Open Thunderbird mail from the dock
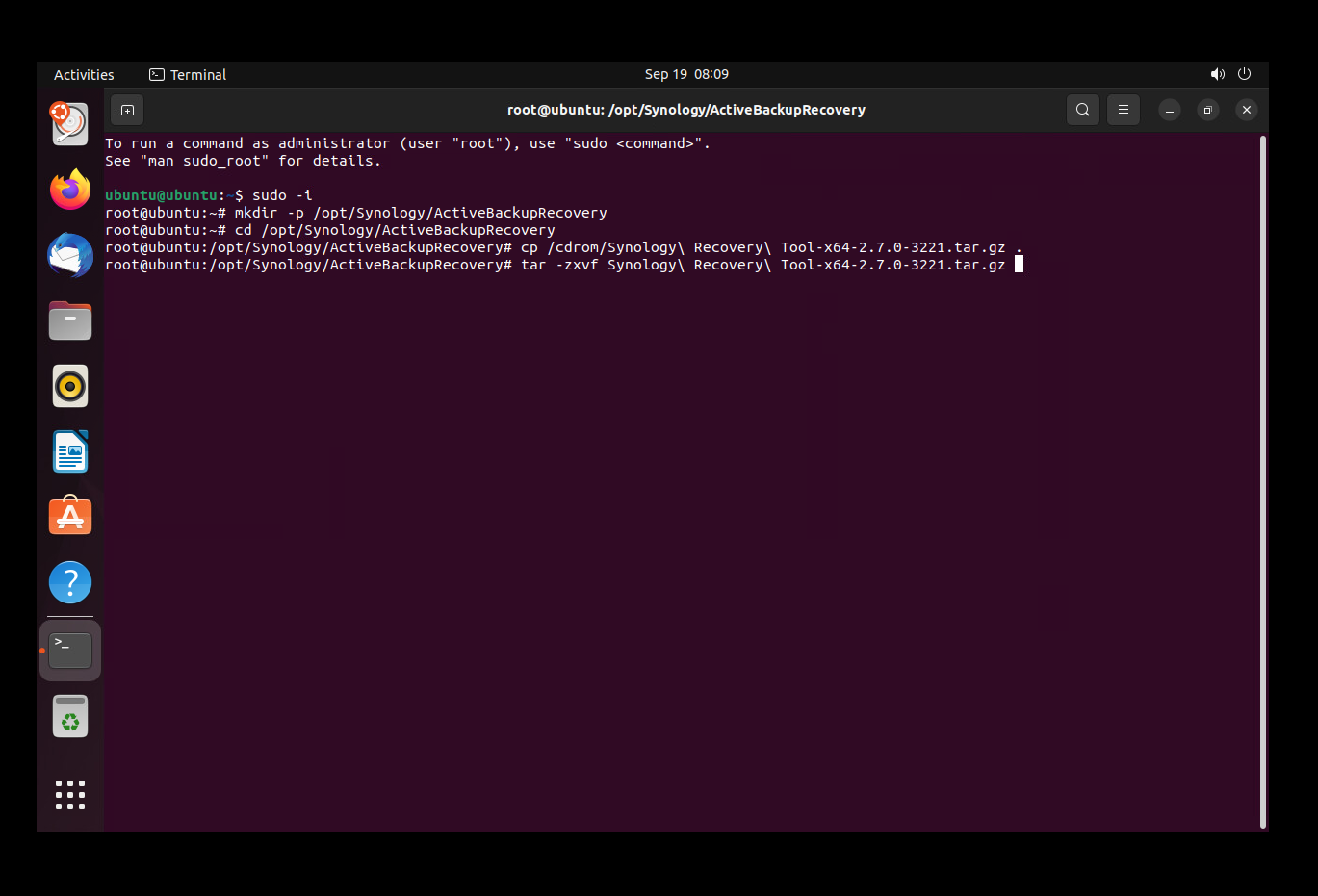This screenshot has height=896, width=1318. coord(70,255)
